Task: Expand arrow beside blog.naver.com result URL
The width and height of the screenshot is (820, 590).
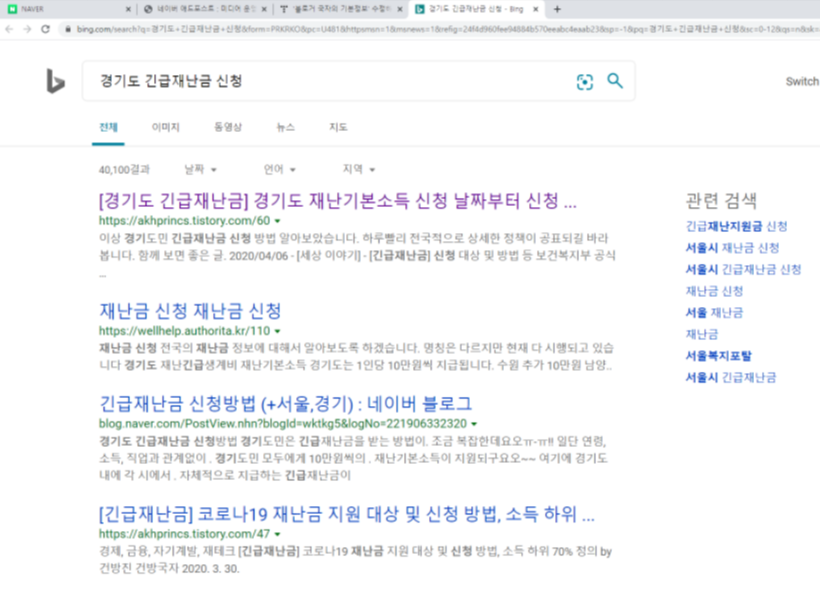Action: point(474,424)
